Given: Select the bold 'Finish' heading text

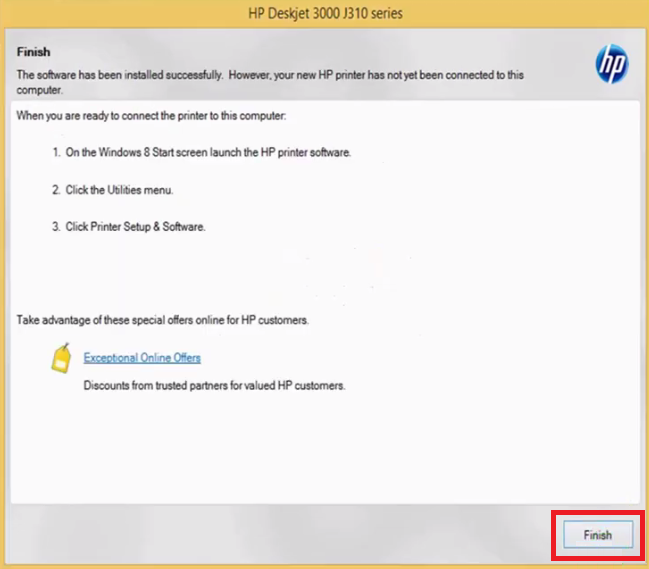Looking at the screenshot, I should coord(34,52).
